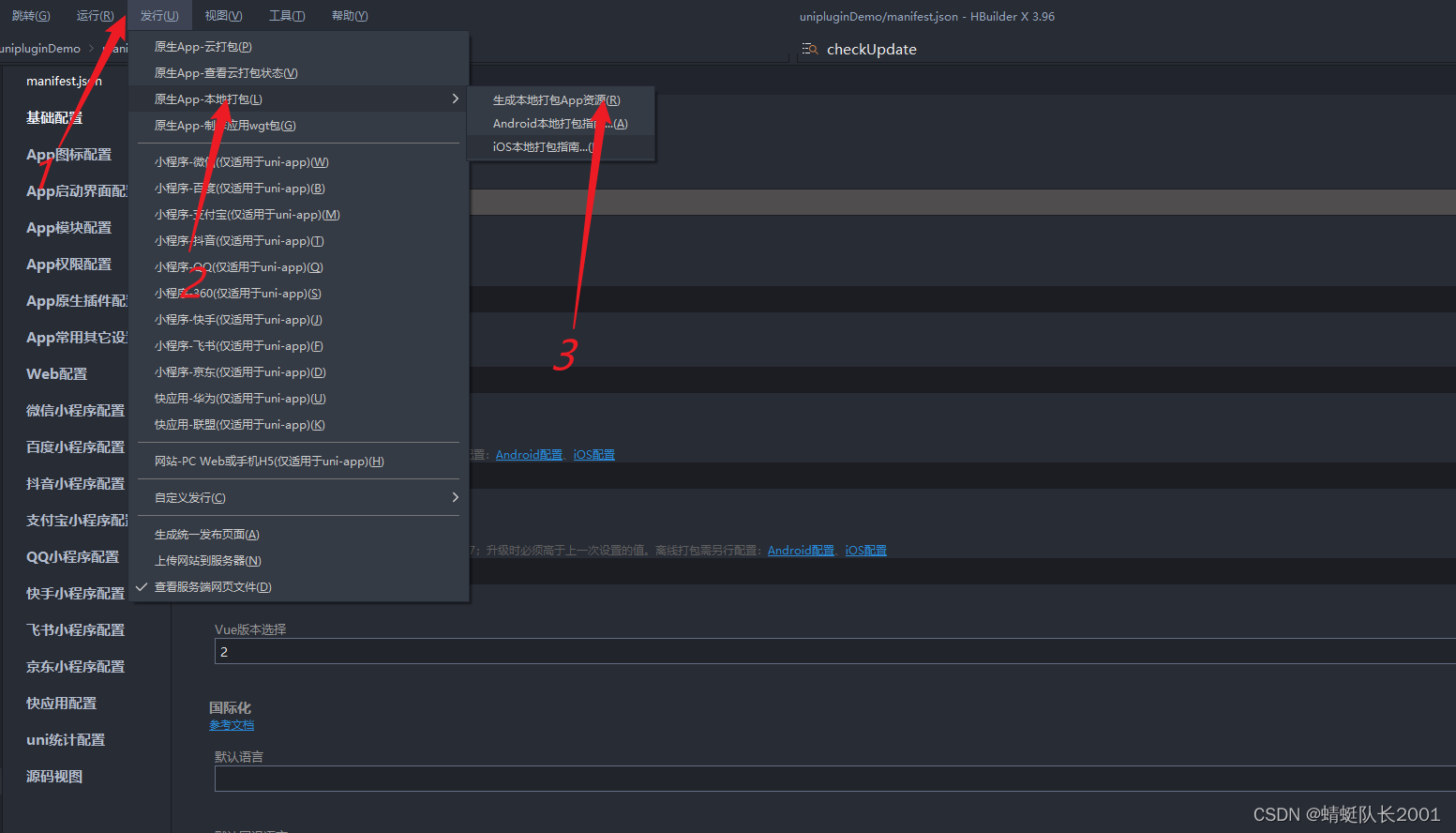Open the 快手小程序配置 section
The height and width of the screenshot is (833, 1456).
click(x=75, y=594)
